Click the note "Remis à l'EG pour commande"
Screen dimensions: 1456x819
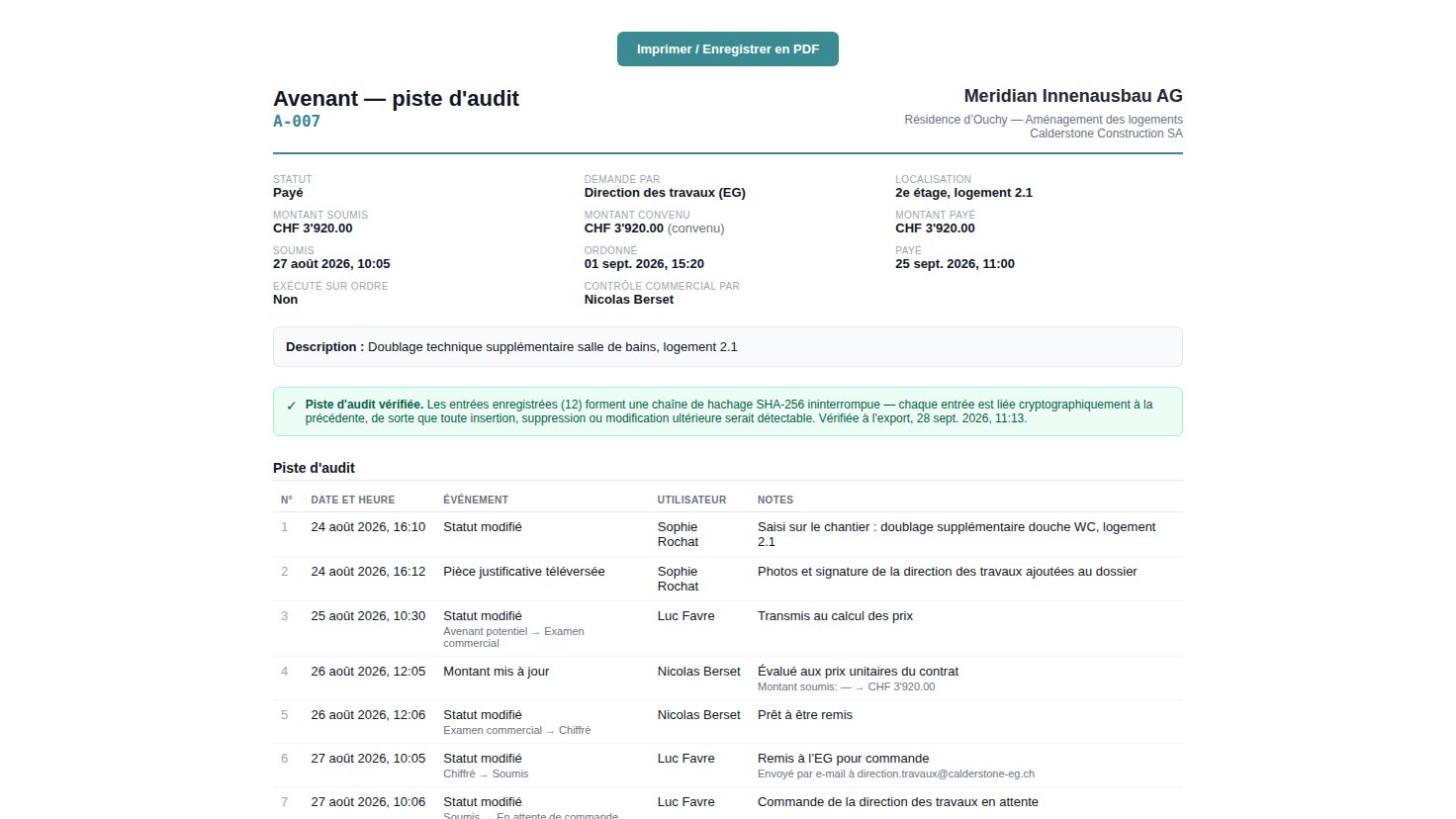[844, 759]
